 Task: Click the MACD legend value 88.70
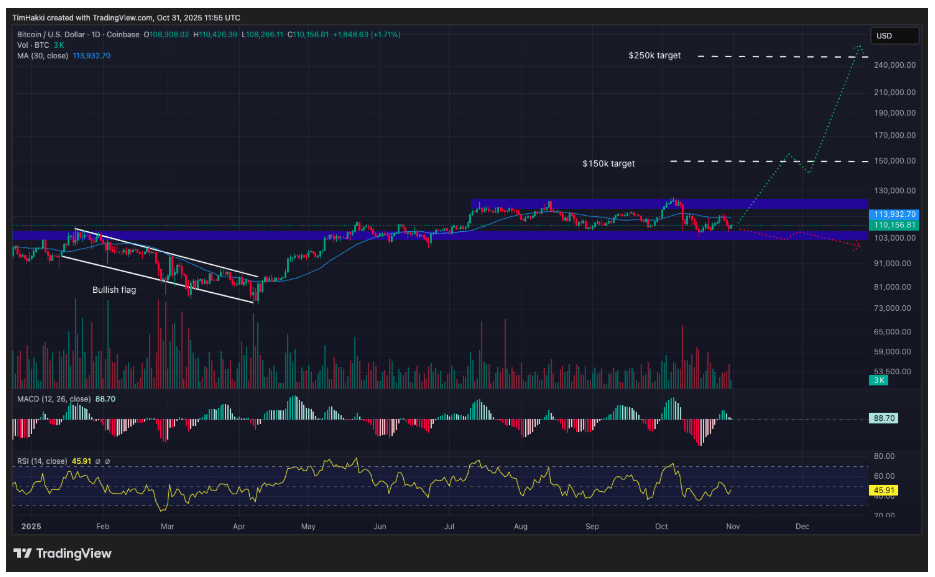click(106, 399)
